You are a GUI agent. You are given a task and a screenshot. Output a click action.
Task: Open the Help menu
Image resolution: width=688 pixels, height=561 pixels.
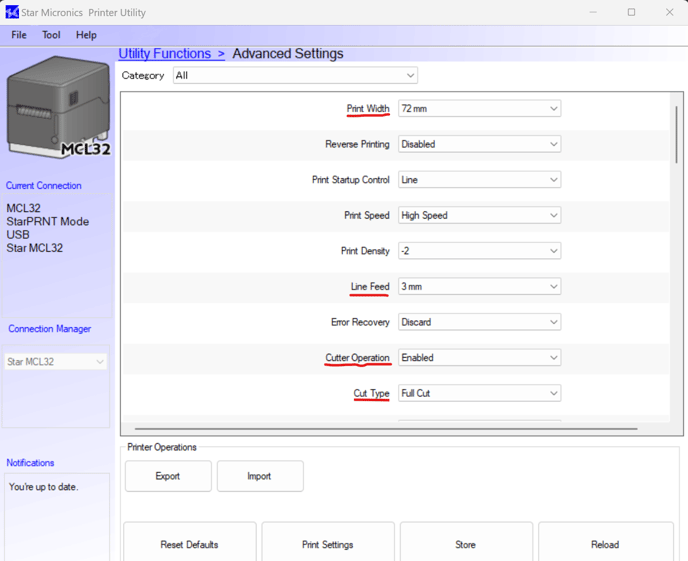click(86, 35)
